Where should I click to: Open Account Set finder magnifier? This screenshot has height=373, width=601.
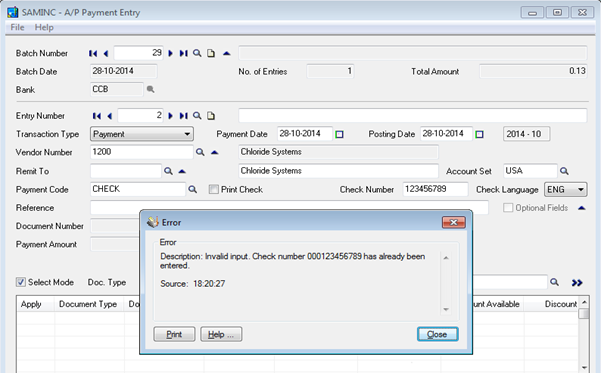tap(564, 171)
